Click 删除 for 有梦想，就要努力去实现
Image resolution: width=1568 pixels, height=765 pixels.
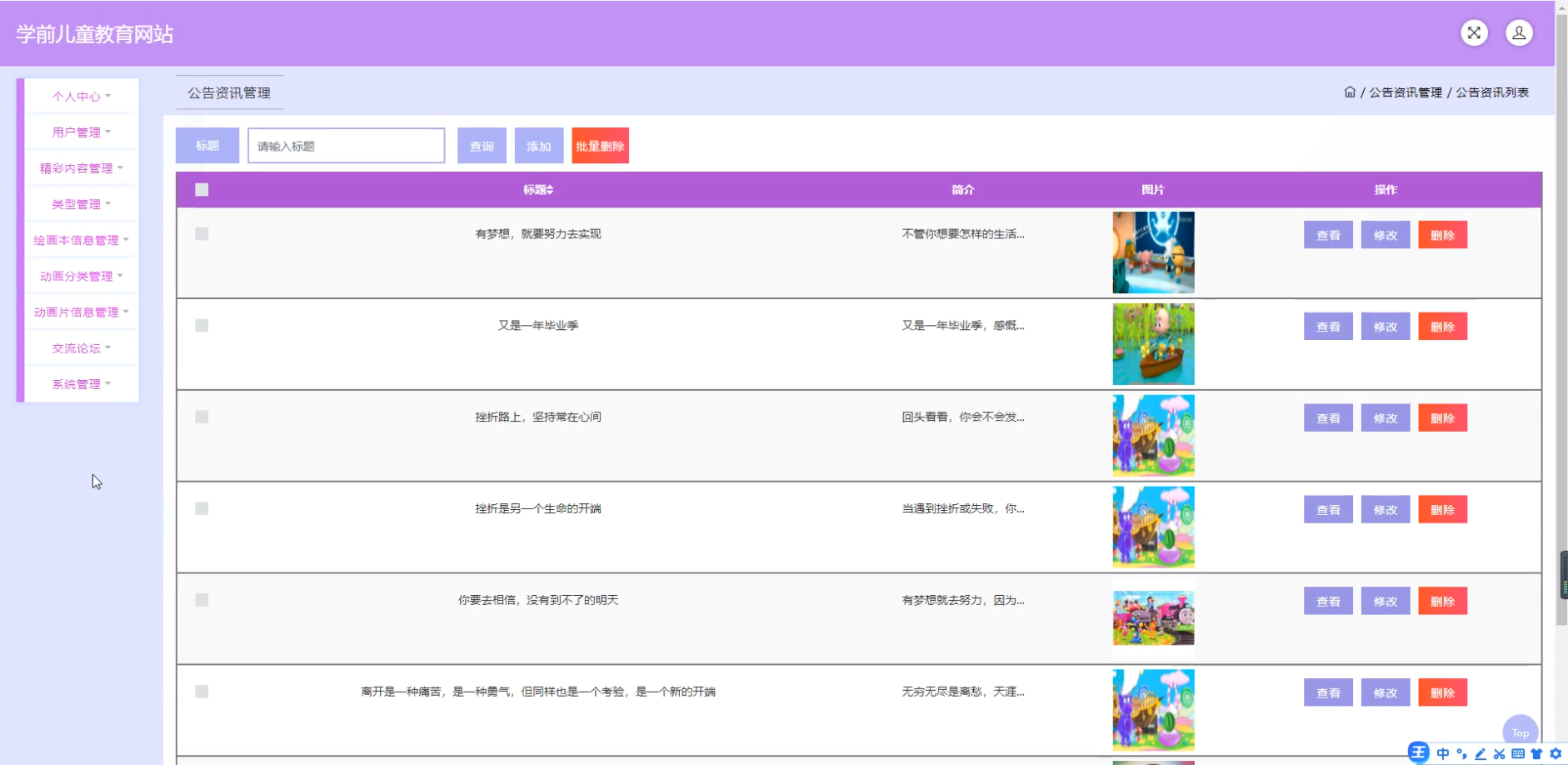(x=1443, y=235)
